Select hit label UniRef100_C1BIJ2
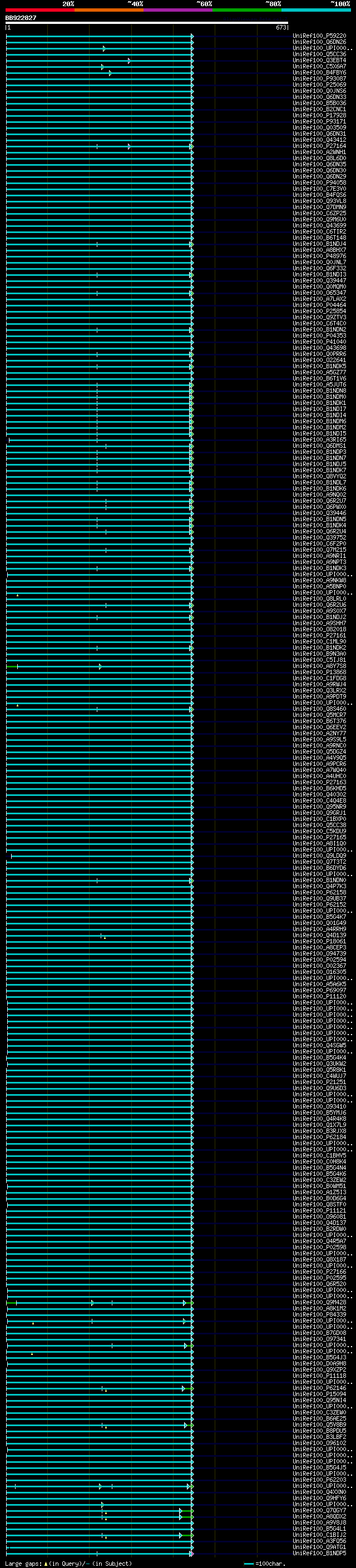The image size is (356, 1568). (x=319, y=1535)
